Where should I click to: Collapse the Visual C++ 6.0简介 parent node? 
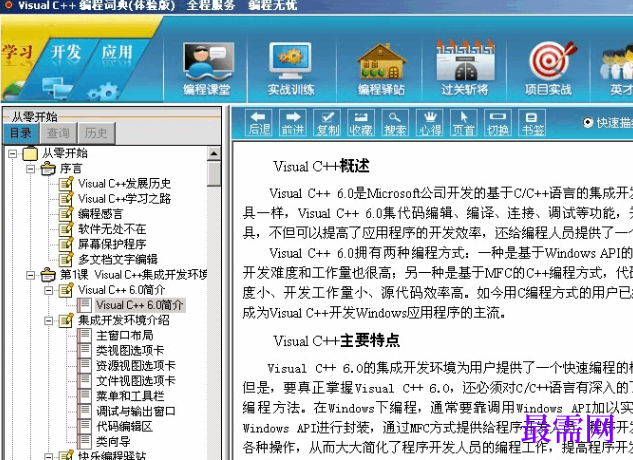pos(48,290)
